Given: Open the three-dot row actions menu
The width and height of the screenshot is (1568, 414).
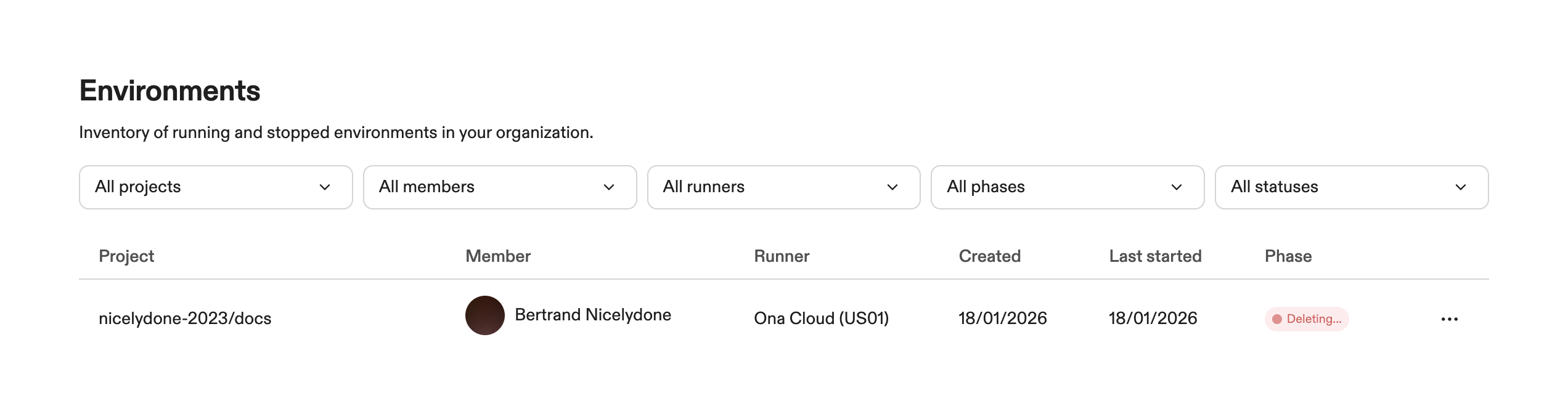Looking at the screenshot, I should (1449, 319).
